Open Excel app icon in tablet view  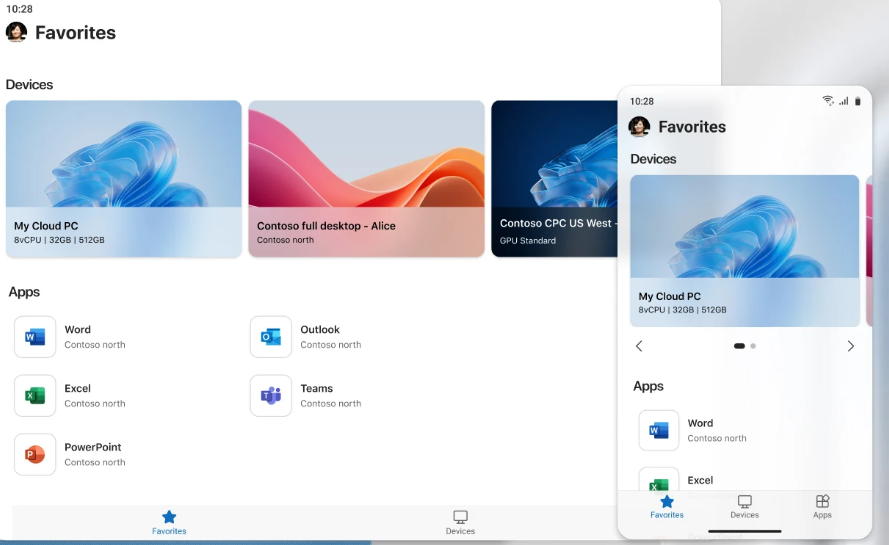tap(35, 396)
